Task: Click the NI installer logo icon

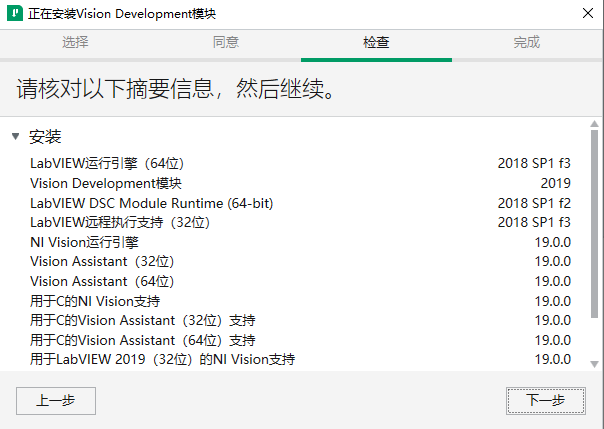Action: [16, 15]
